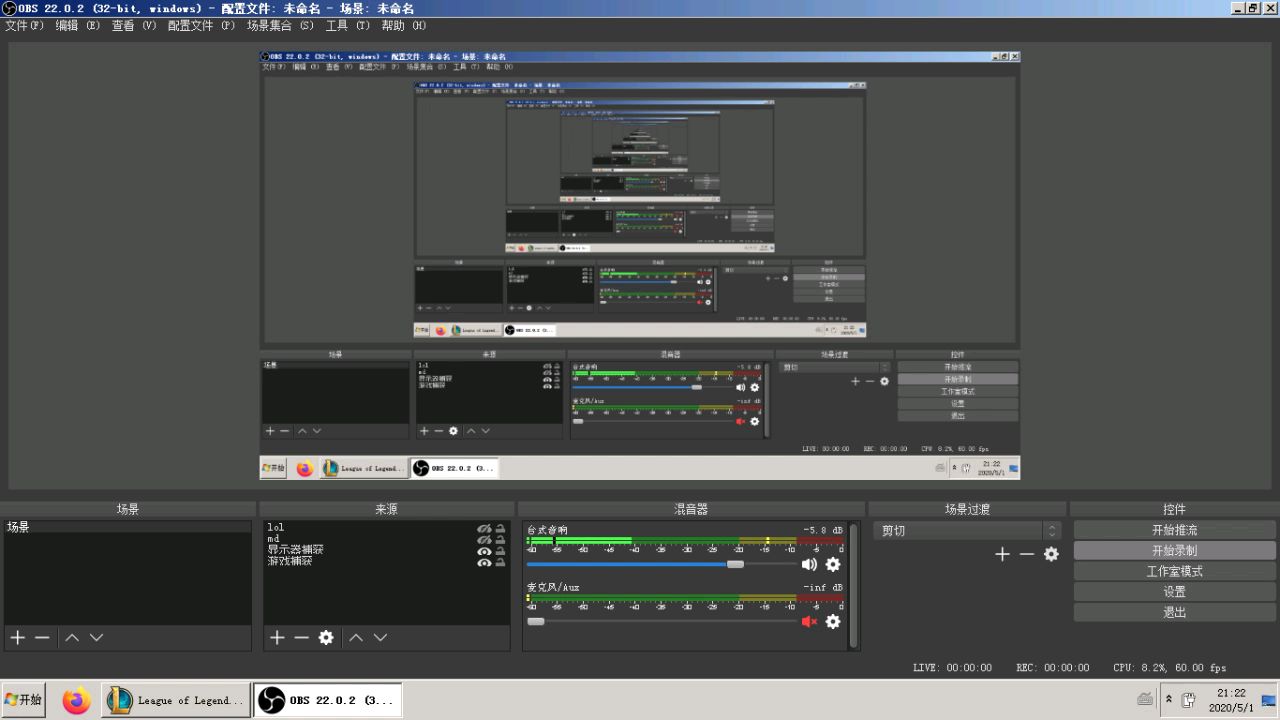Unmute the 麦克风/Aux audio
Screen dimensions: 1280x720
tap(809, 621)
